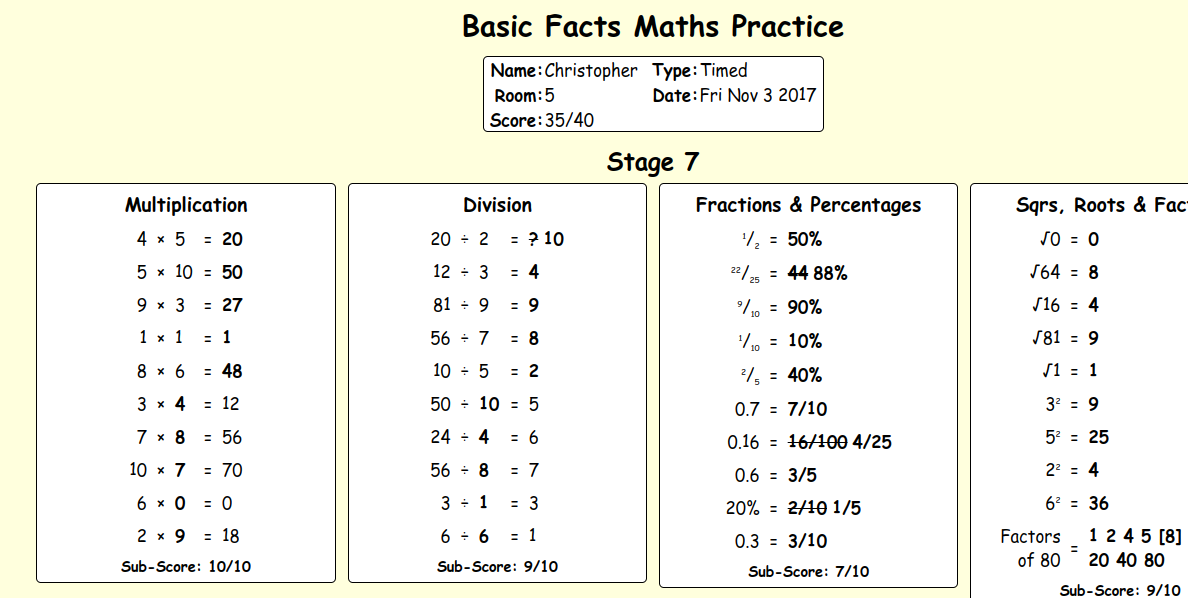Image resolution: width=1188 pixels, height=598 pixels.
Task: Click the √64 answer 8
Action: point(1093,272)
